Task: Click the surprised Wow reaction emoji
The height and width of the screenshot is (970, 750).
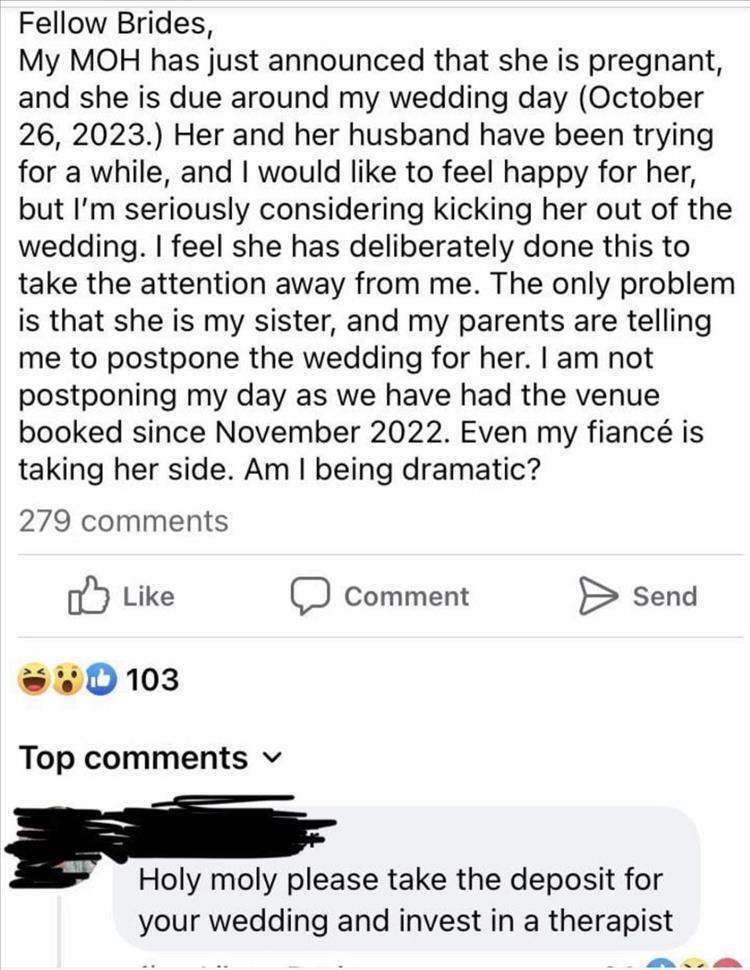Action: click(68, 679)
